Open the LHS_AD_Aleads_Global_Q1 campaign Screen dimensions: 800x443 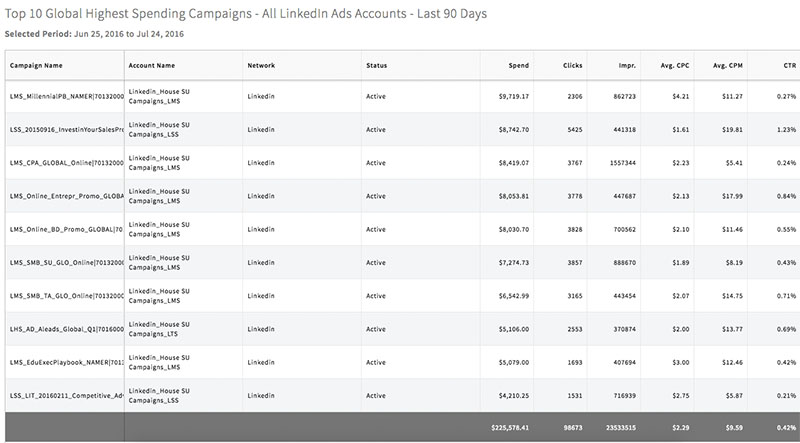pos(65,328)
